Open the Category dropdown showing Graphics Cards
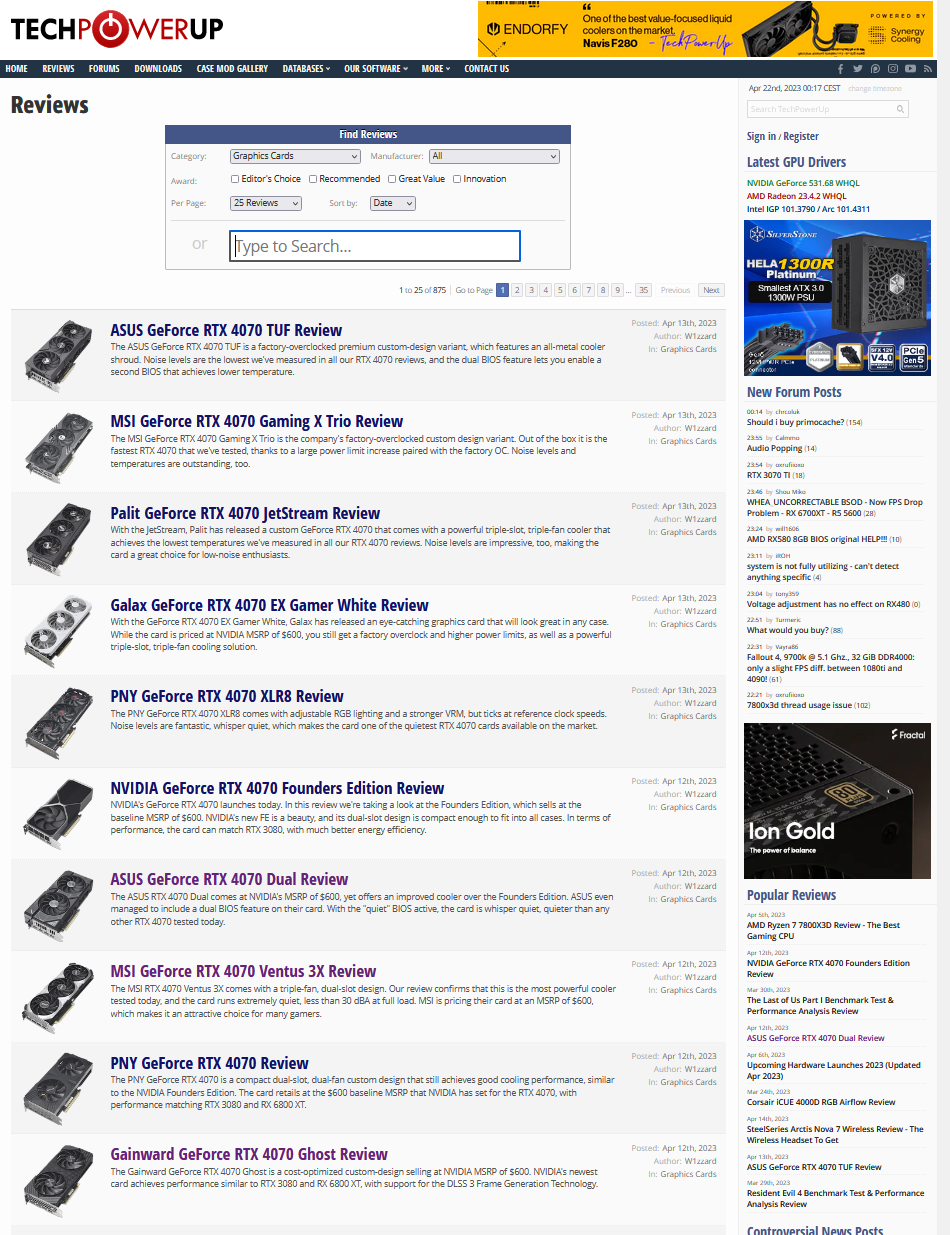 295,156
